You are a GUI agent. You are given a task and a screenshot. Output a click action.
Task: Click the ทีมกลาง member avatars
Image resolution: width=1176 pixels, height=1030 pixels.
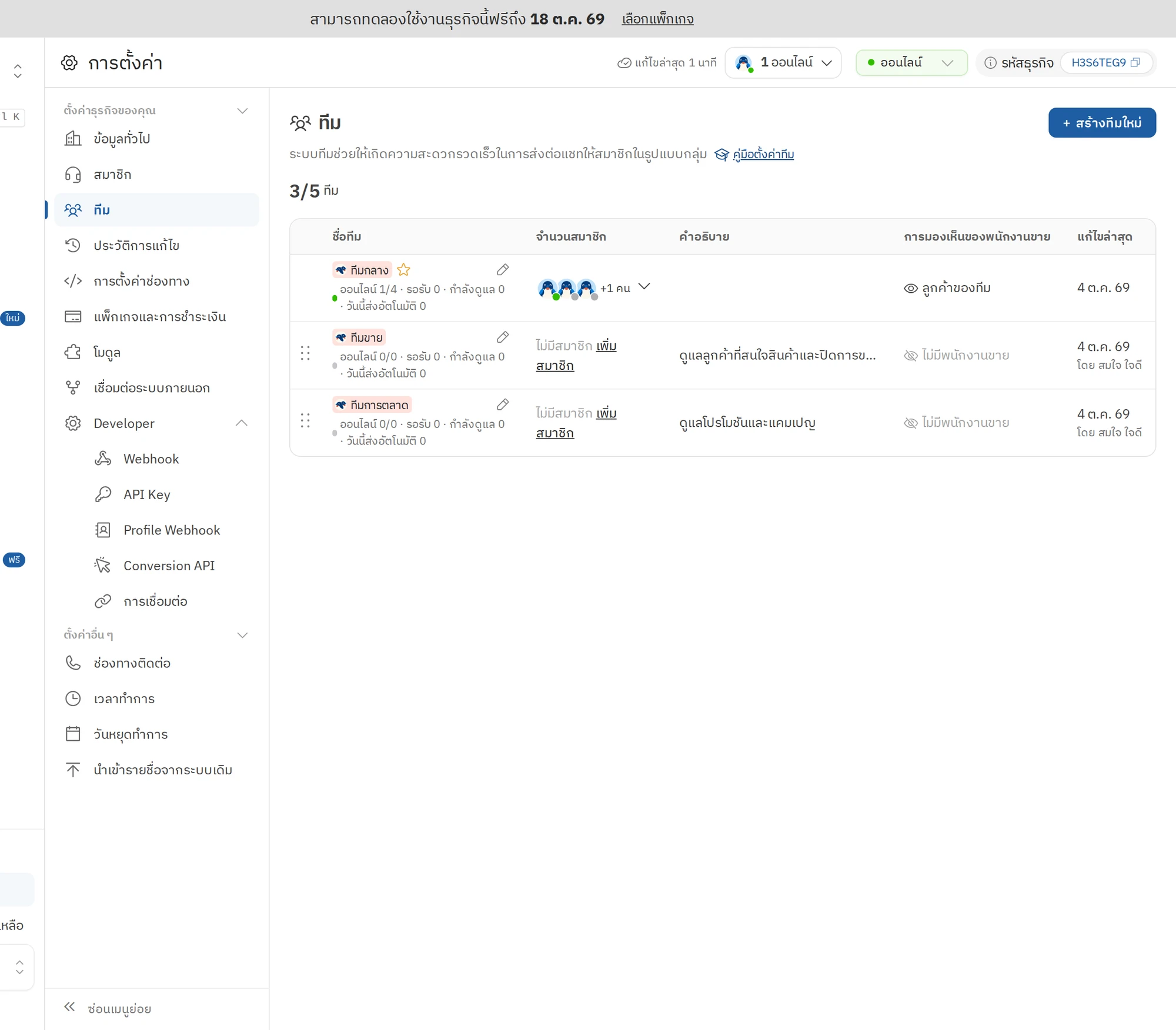[x=567, y=289]
